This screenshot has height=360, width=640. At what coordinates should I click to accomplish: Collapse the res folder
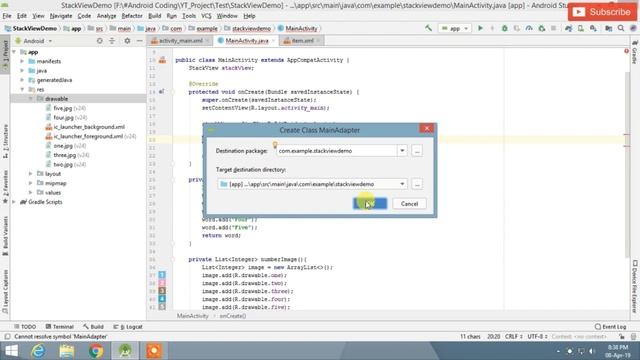point(22,89)
